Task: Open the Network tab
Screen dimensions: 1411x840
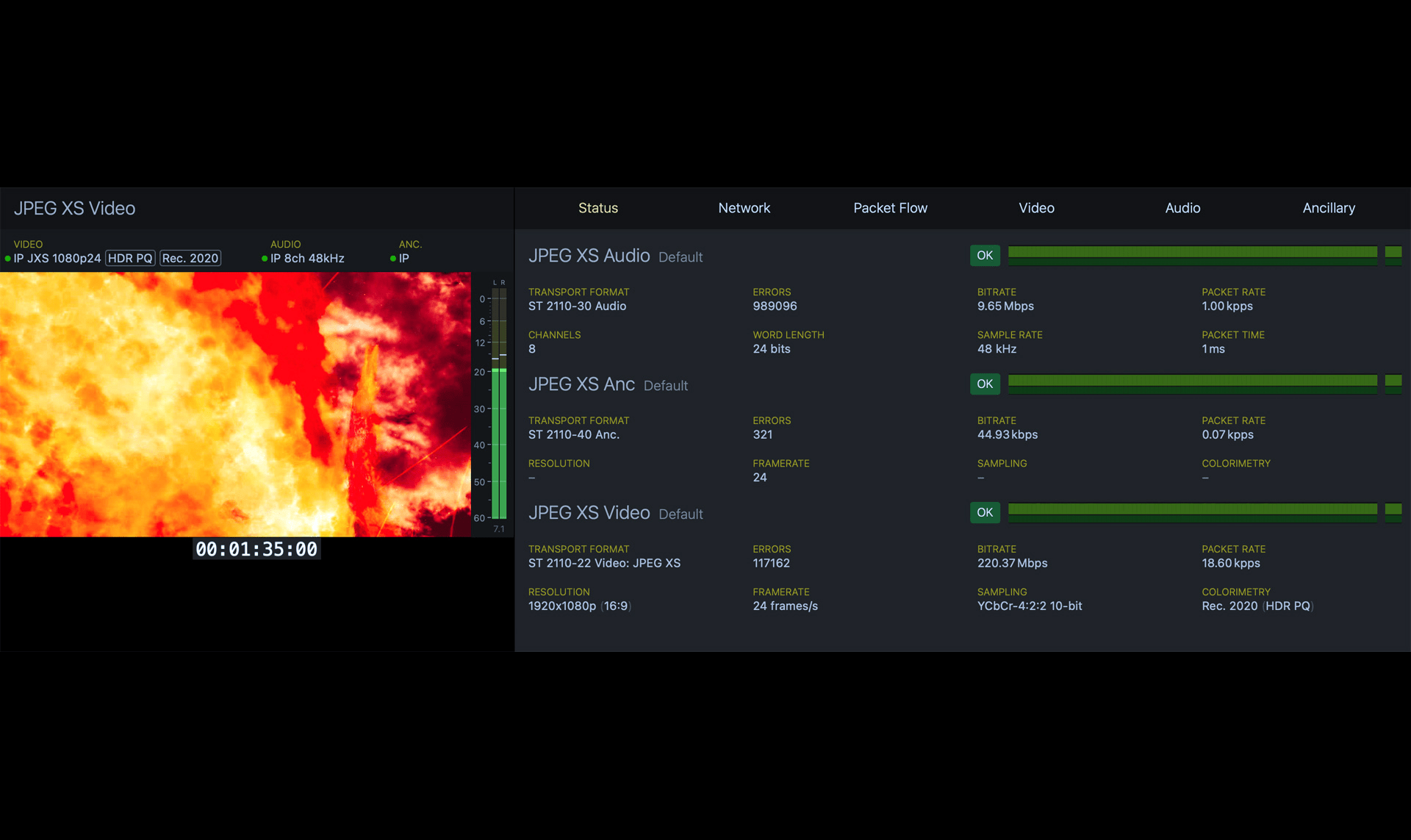Action: point(744,208)
